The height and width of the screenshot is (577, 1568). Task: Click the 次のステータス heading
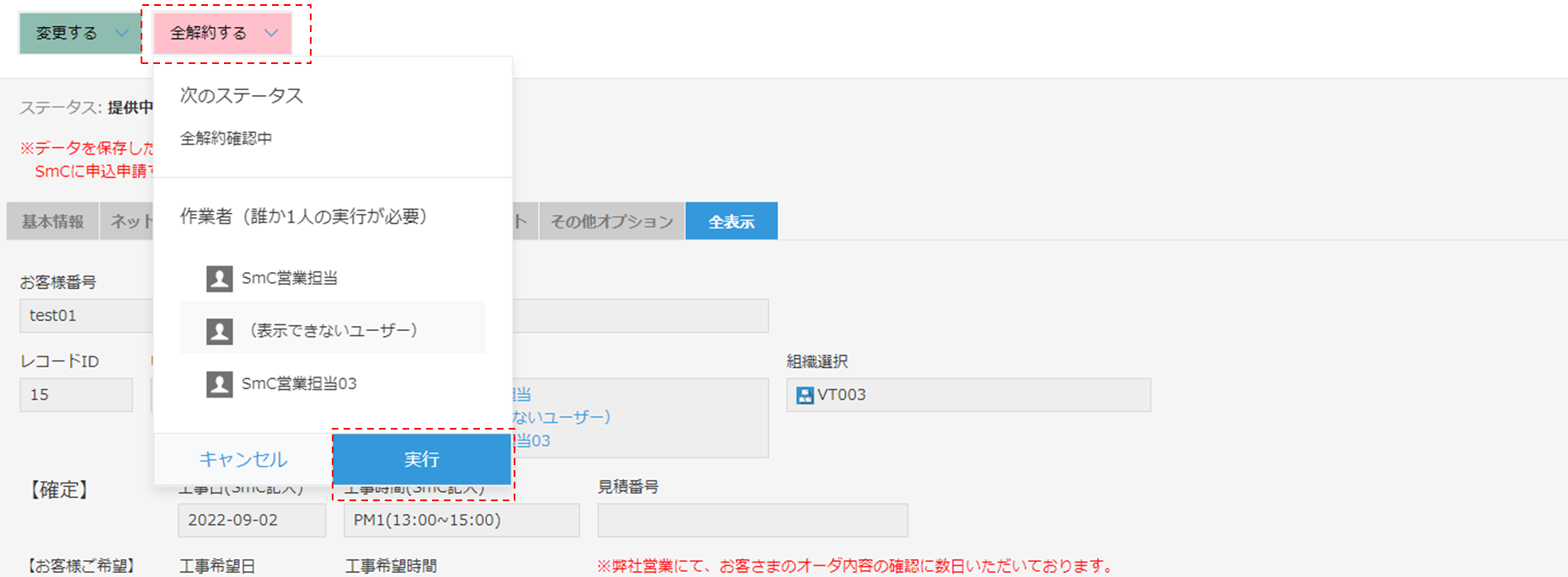(241, 96)
